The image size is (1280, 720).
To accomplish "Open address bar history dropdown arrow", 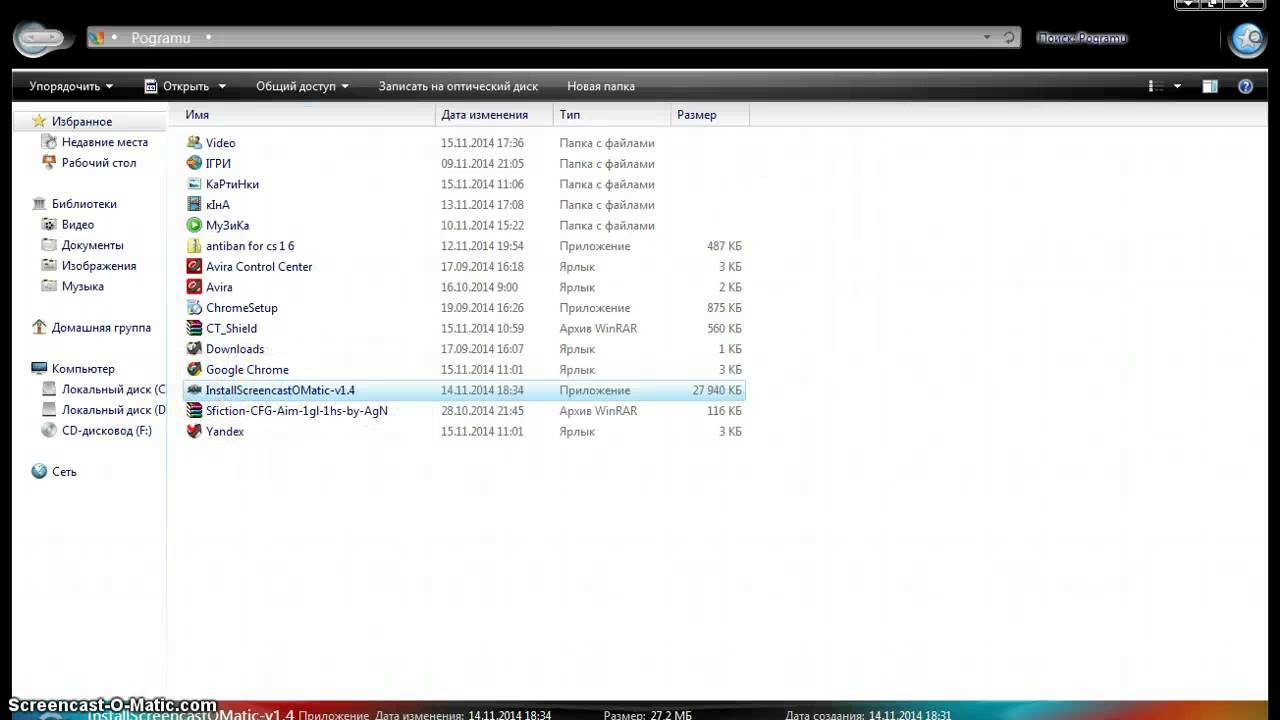I will pos(987,38).
